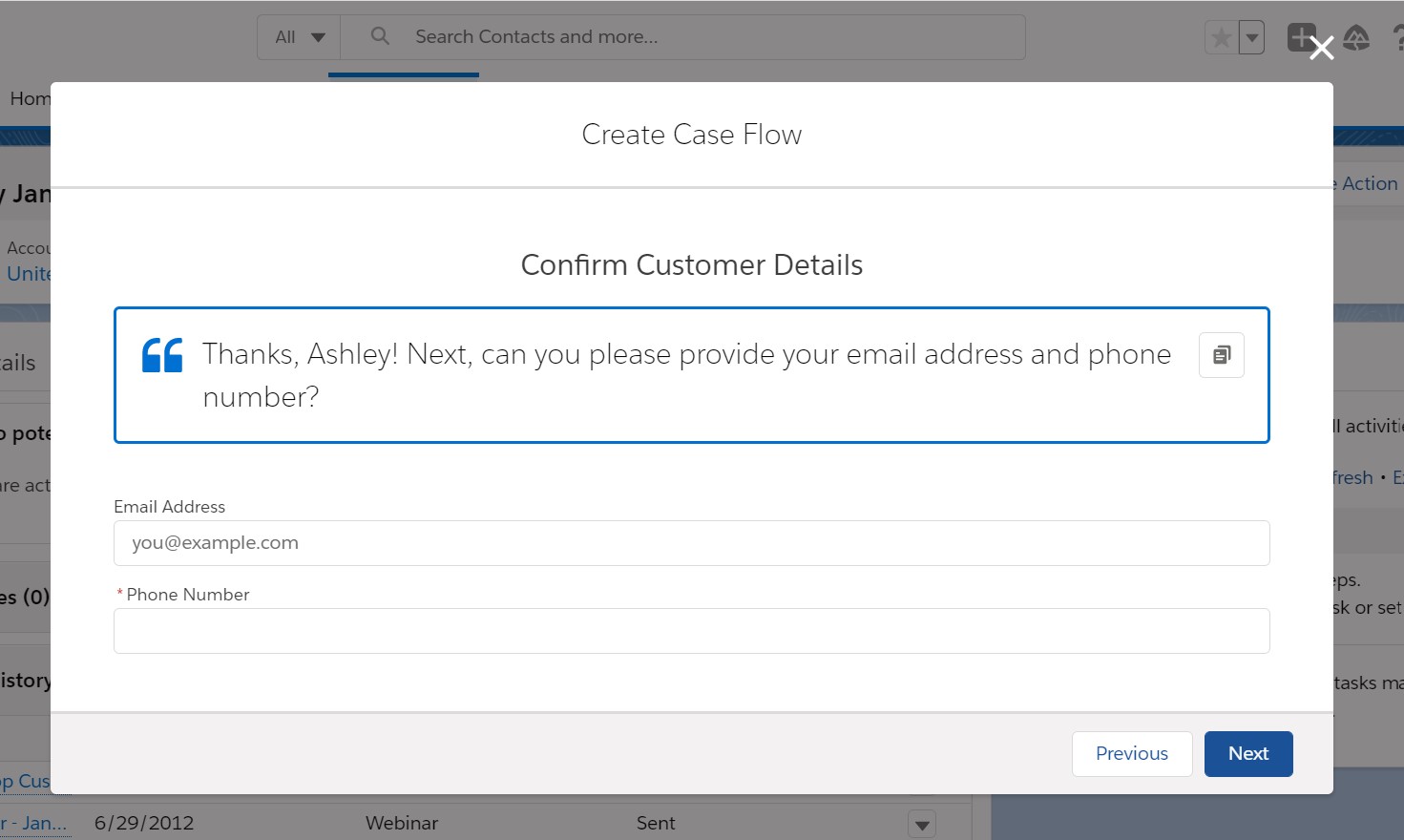The width and height of the screenshot is (1404, 840).
Task: Click the global actions plus icon
Action: [1299, 37]
